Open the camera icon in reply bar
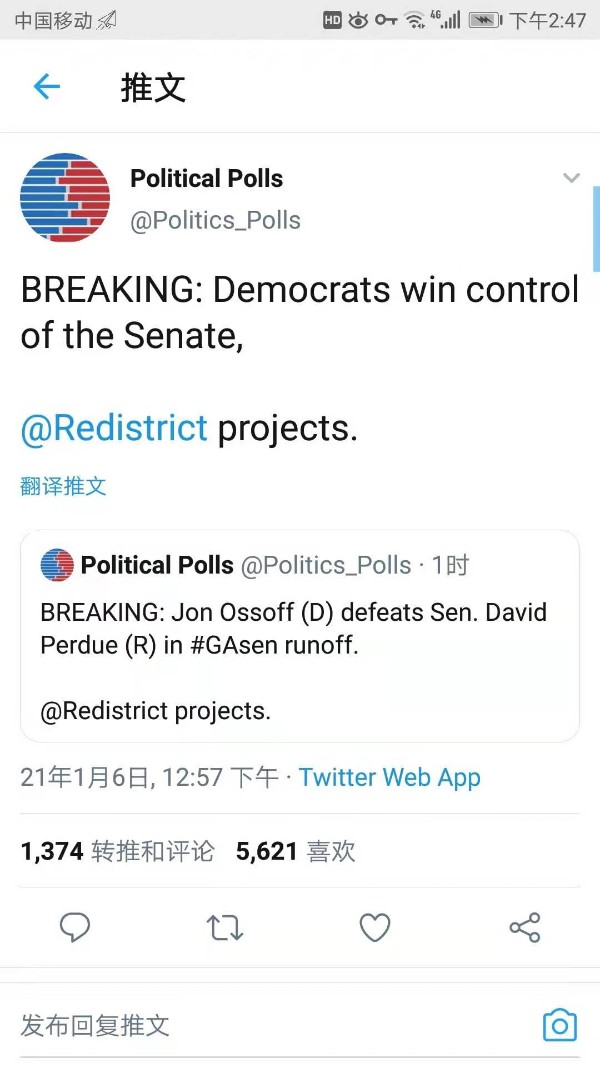600x1066 pixels. 560,1025
